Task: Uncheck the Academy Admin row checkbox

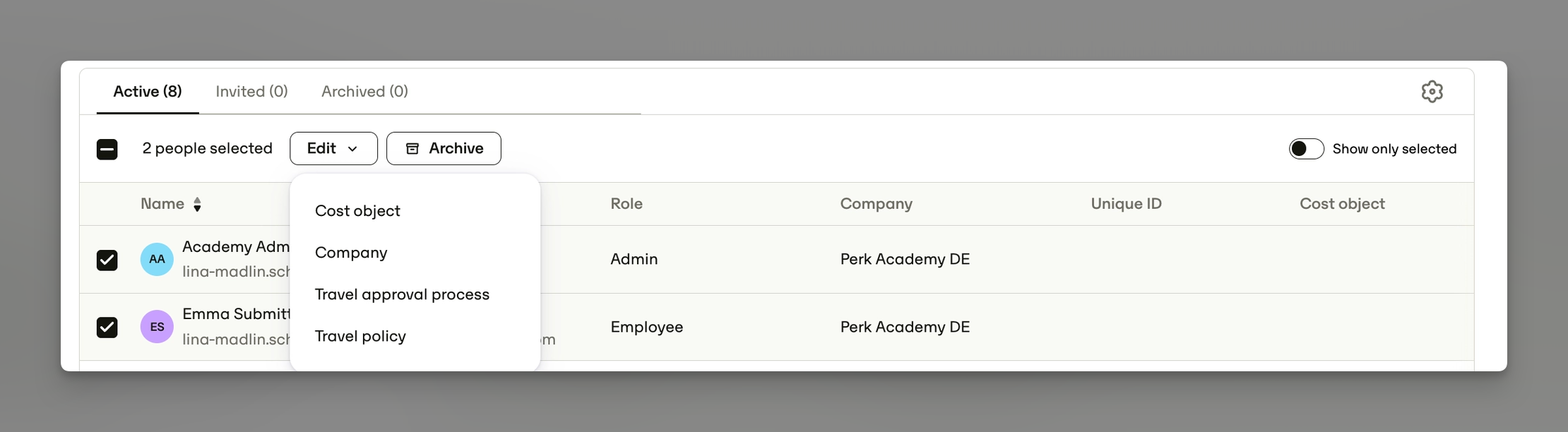Action: click(107, 260)
